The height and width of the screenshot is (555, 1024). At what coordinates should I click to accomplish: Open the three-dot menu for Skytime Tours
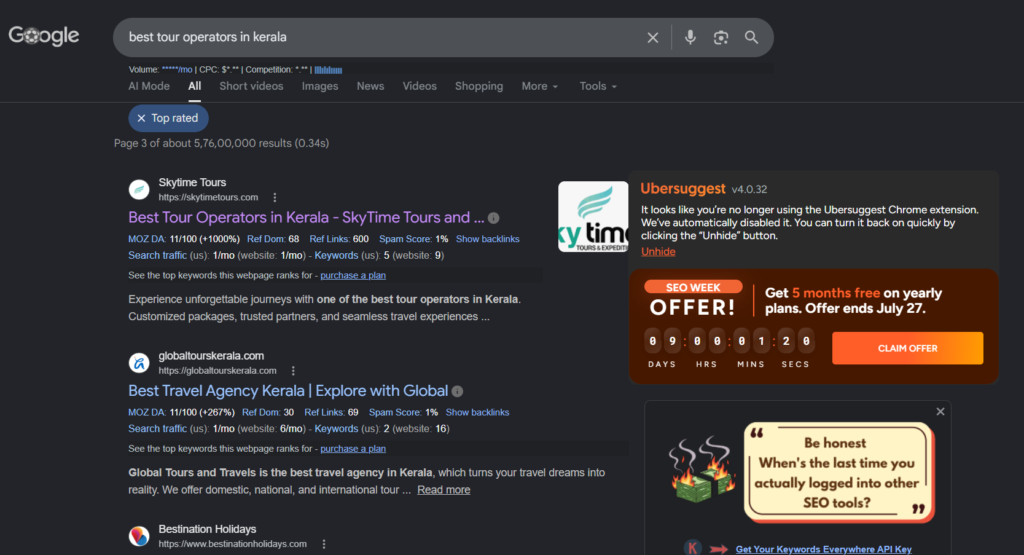275,197
